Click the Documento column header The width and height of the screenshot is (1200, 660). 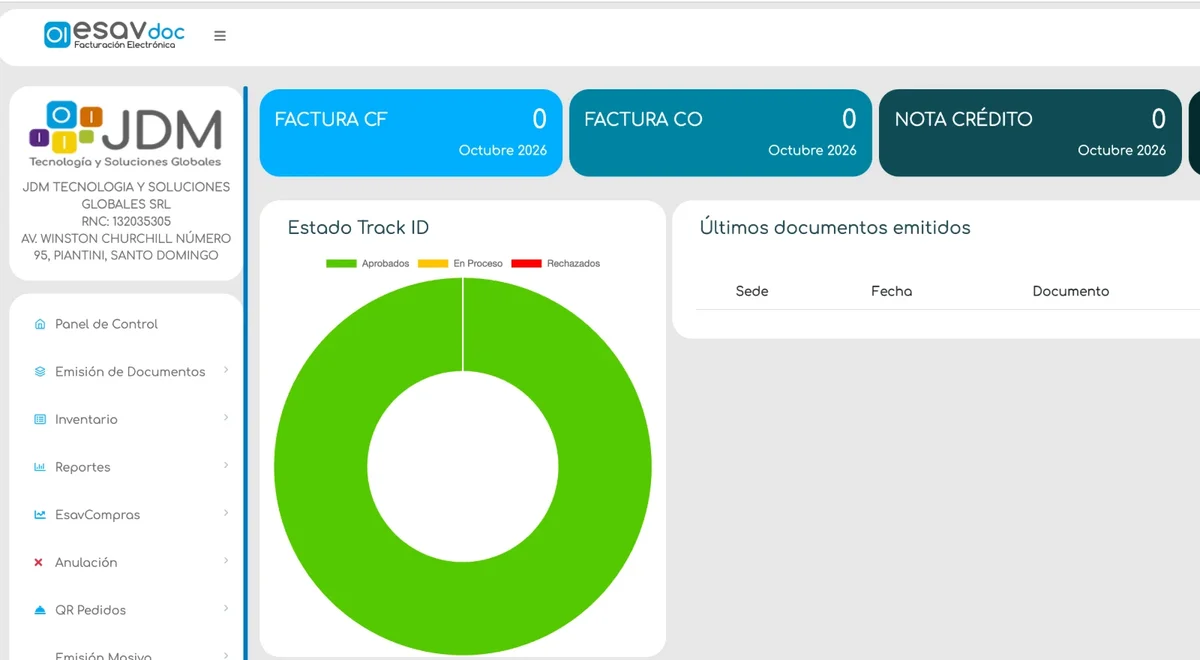coord(1071,291)
